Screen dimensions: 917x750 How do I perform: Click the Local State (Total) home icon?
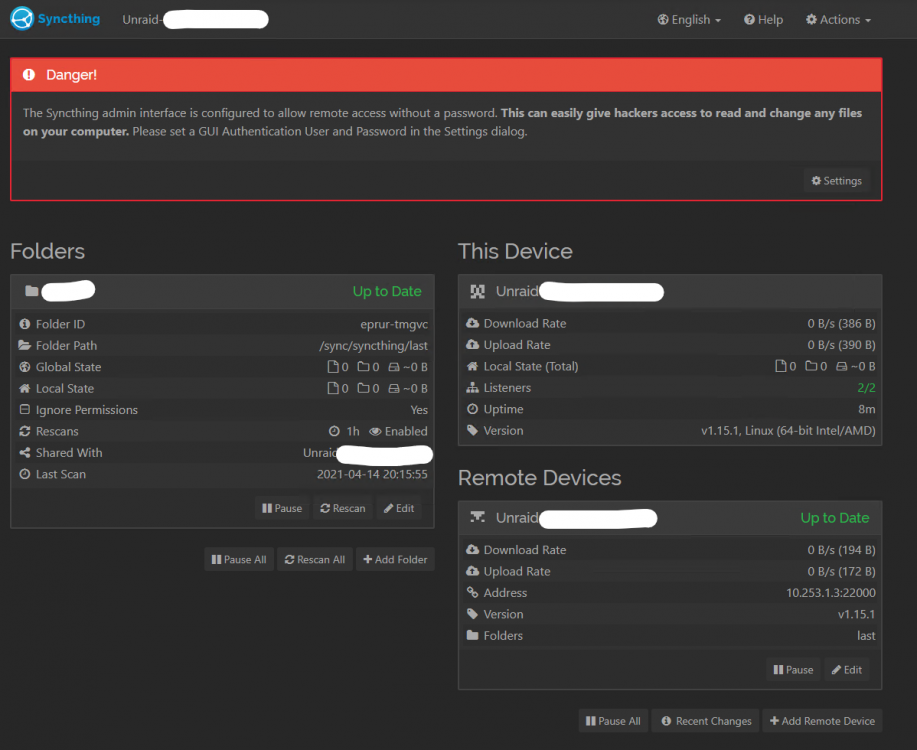click(x=473, y=366)
